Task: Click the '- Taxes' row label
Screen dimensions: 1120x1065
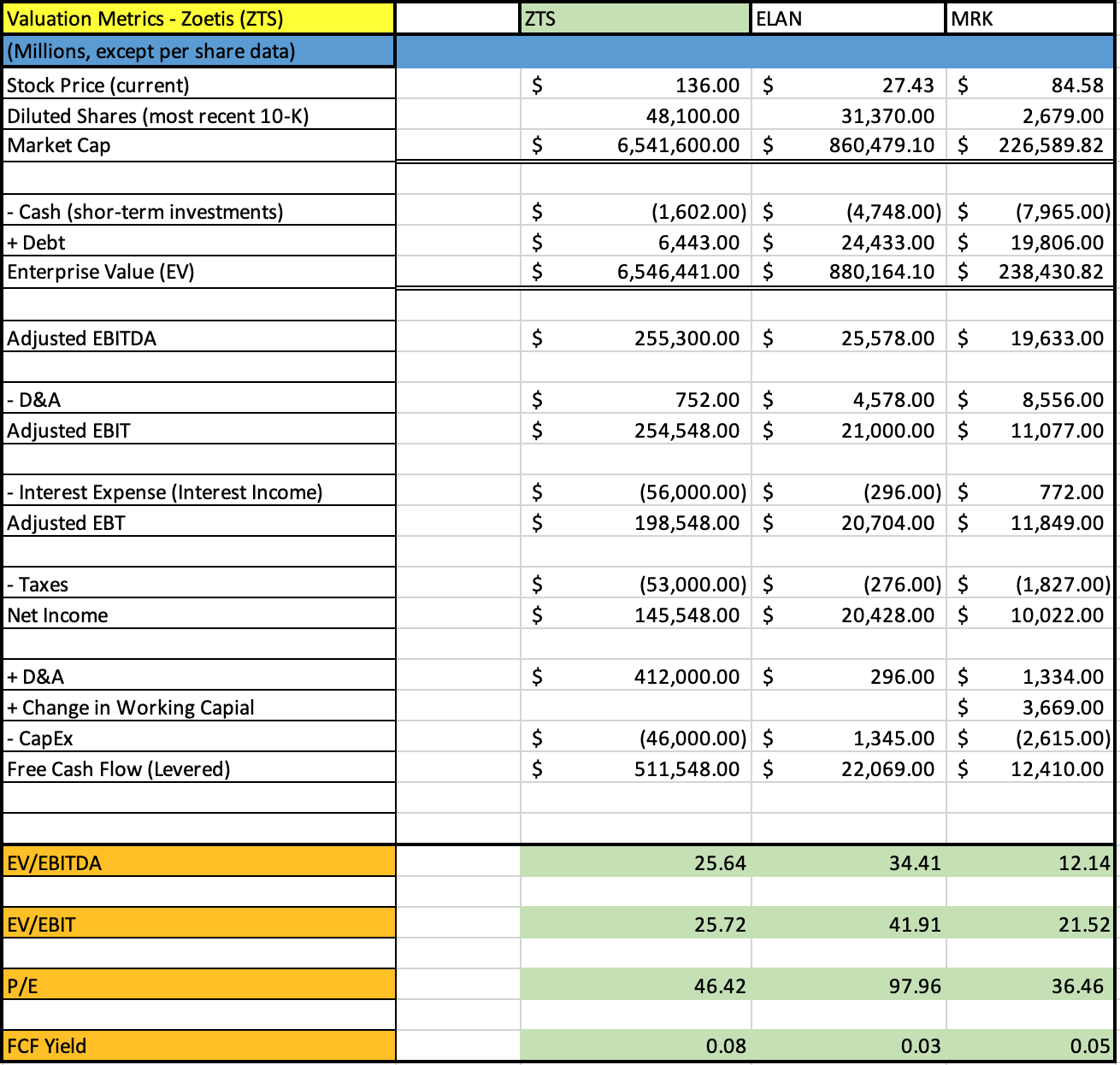Action: tap(38, 585)
